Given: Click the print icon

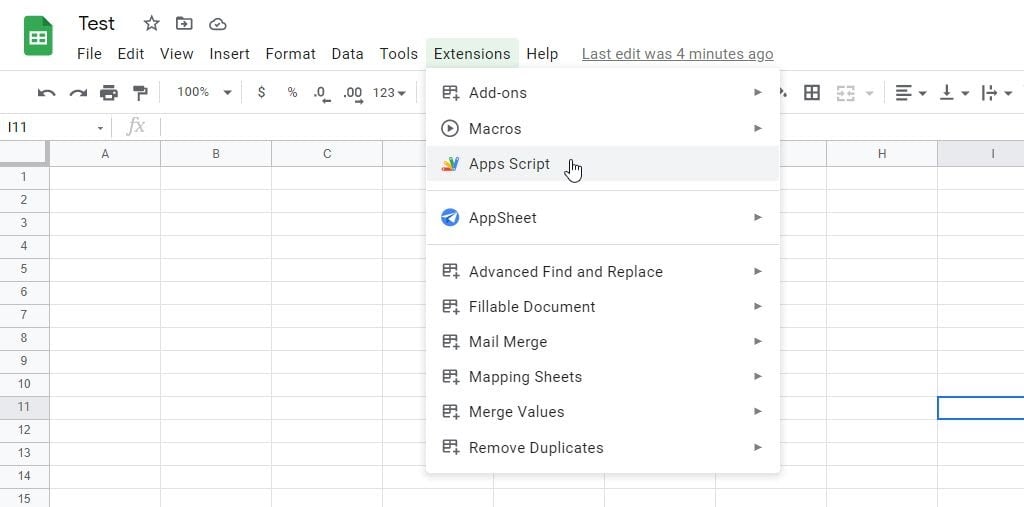Looking at the screenshot, I should pyautogui.click(x=109, y=93).
